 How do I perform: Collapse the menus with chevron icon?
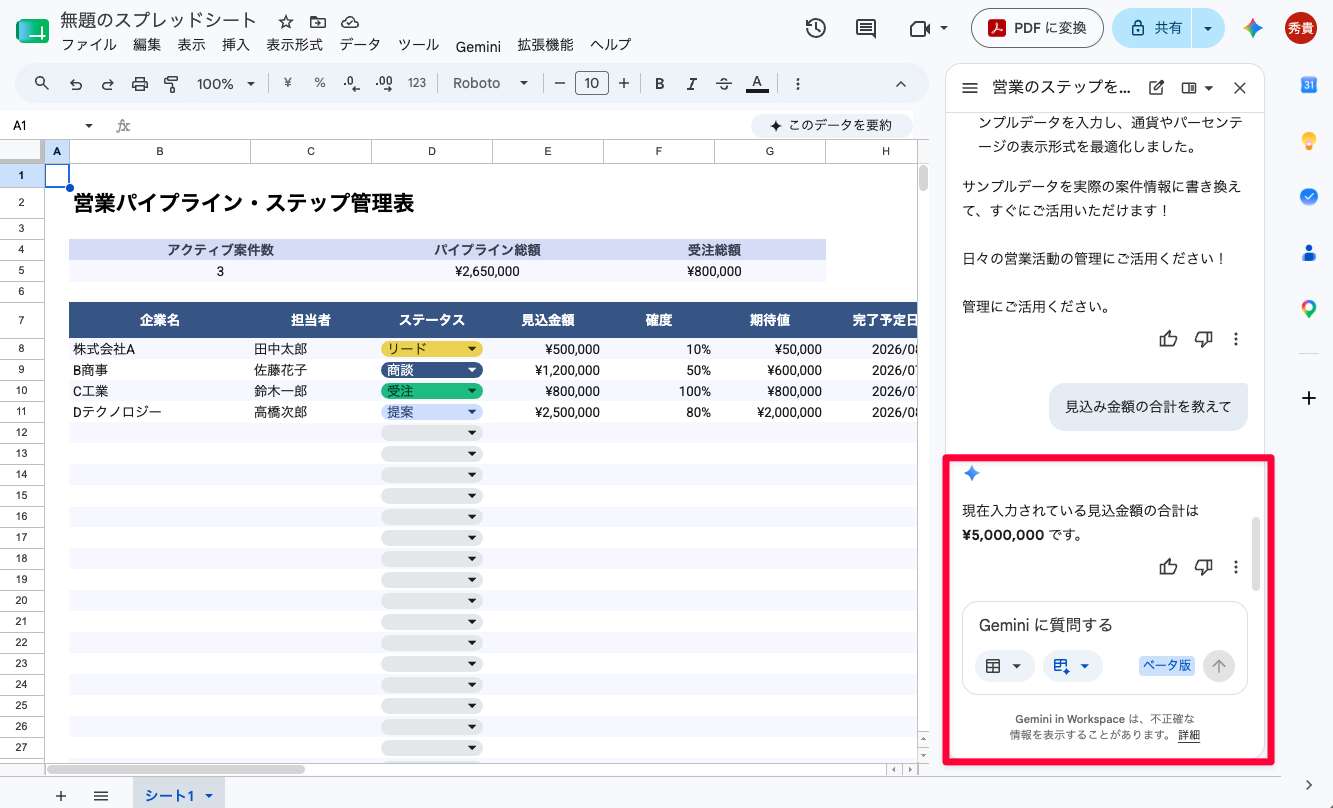pyautogui.click(x=900, y=84)
